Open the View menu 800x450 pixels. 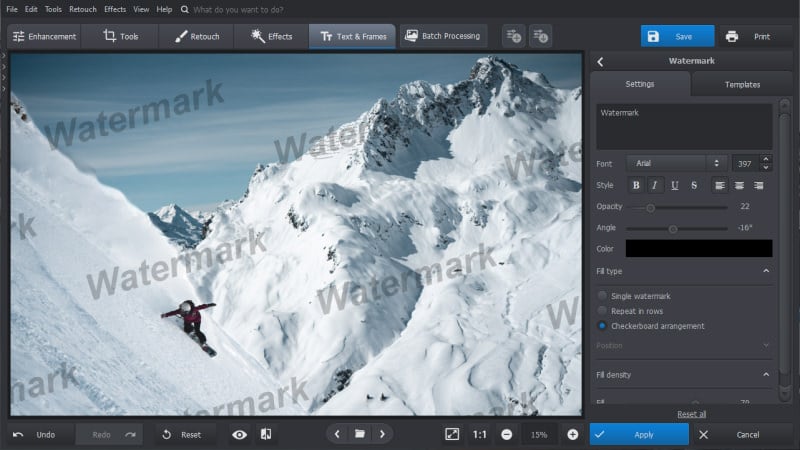coord(141,9)
